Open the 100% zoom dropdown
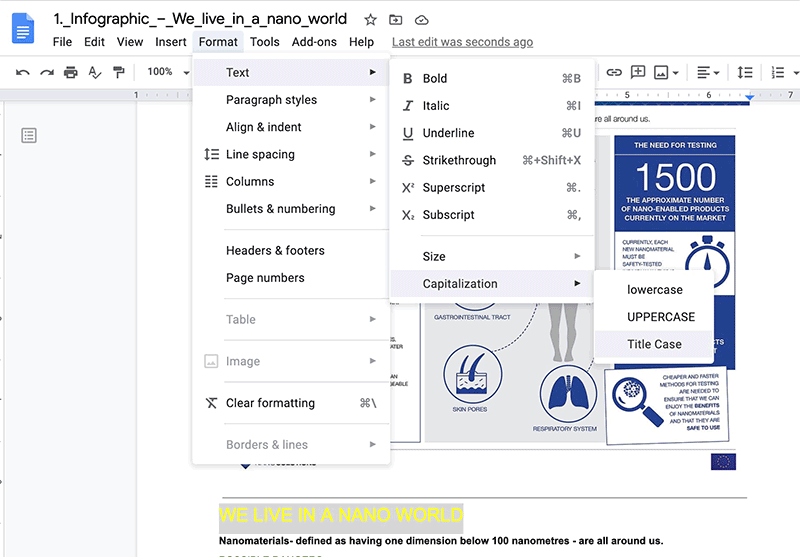Screen dimensions: 800x557 tap(168, 72)
